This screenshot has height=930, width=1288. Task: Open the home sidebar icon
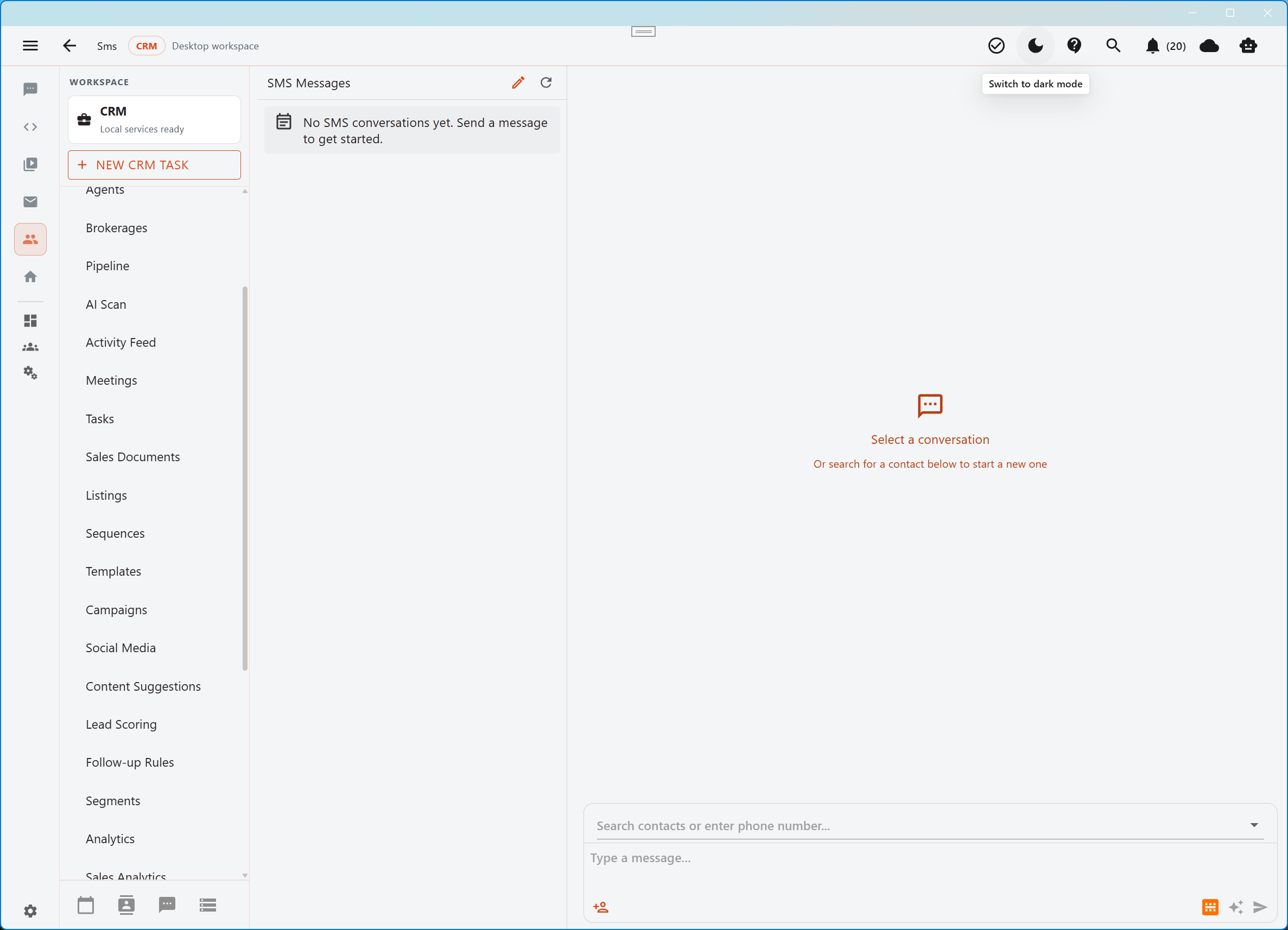tap(30, 277)
